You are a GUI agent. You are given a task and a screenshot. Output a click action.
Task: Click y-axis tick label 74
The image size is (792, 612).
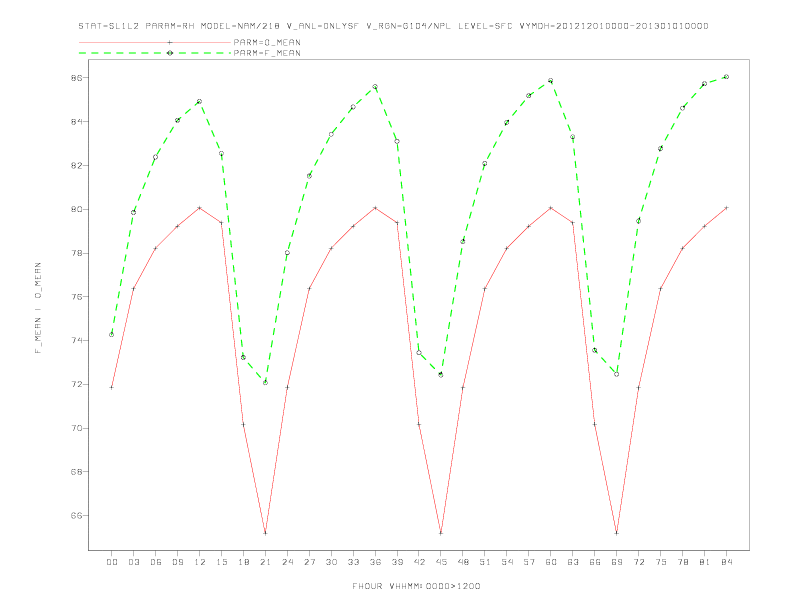77,340
